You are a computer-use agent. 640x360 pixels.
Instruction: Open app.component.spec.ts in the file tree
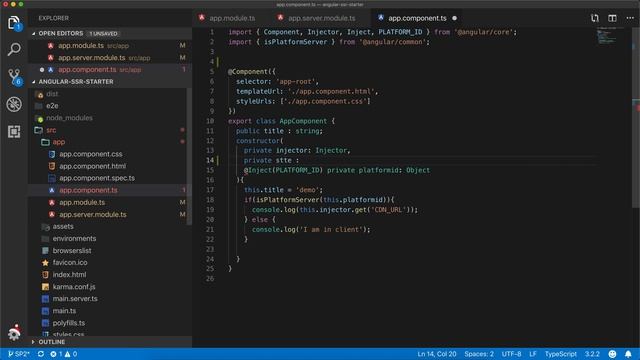tap(97, 178)
